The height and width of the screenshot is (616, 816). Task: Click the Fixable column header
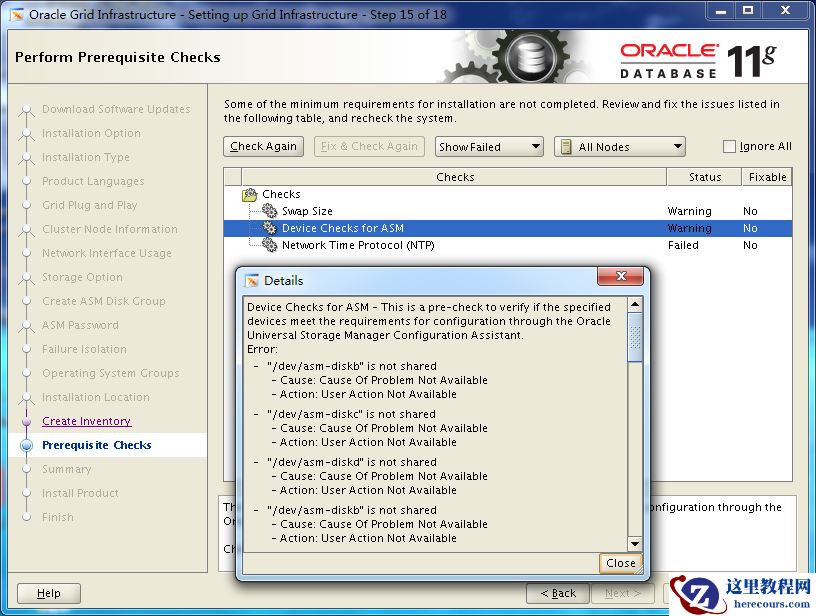click(767, 177)
